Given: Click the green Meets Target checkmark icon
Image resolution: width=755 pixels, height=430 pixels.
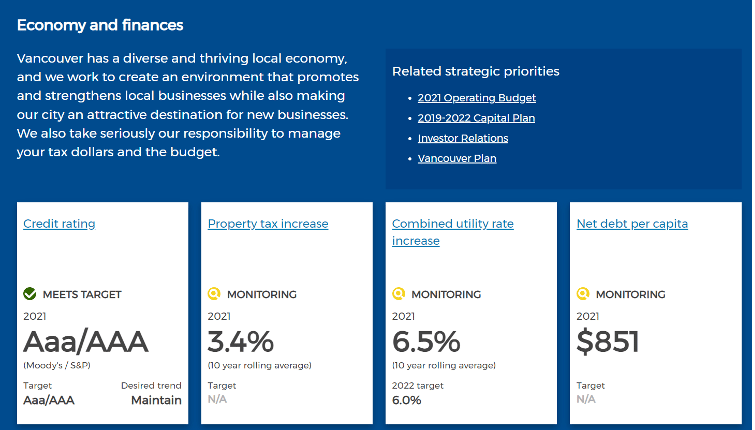Looking at the screenshot, I should pyautogui.click(x=30, y=294).
